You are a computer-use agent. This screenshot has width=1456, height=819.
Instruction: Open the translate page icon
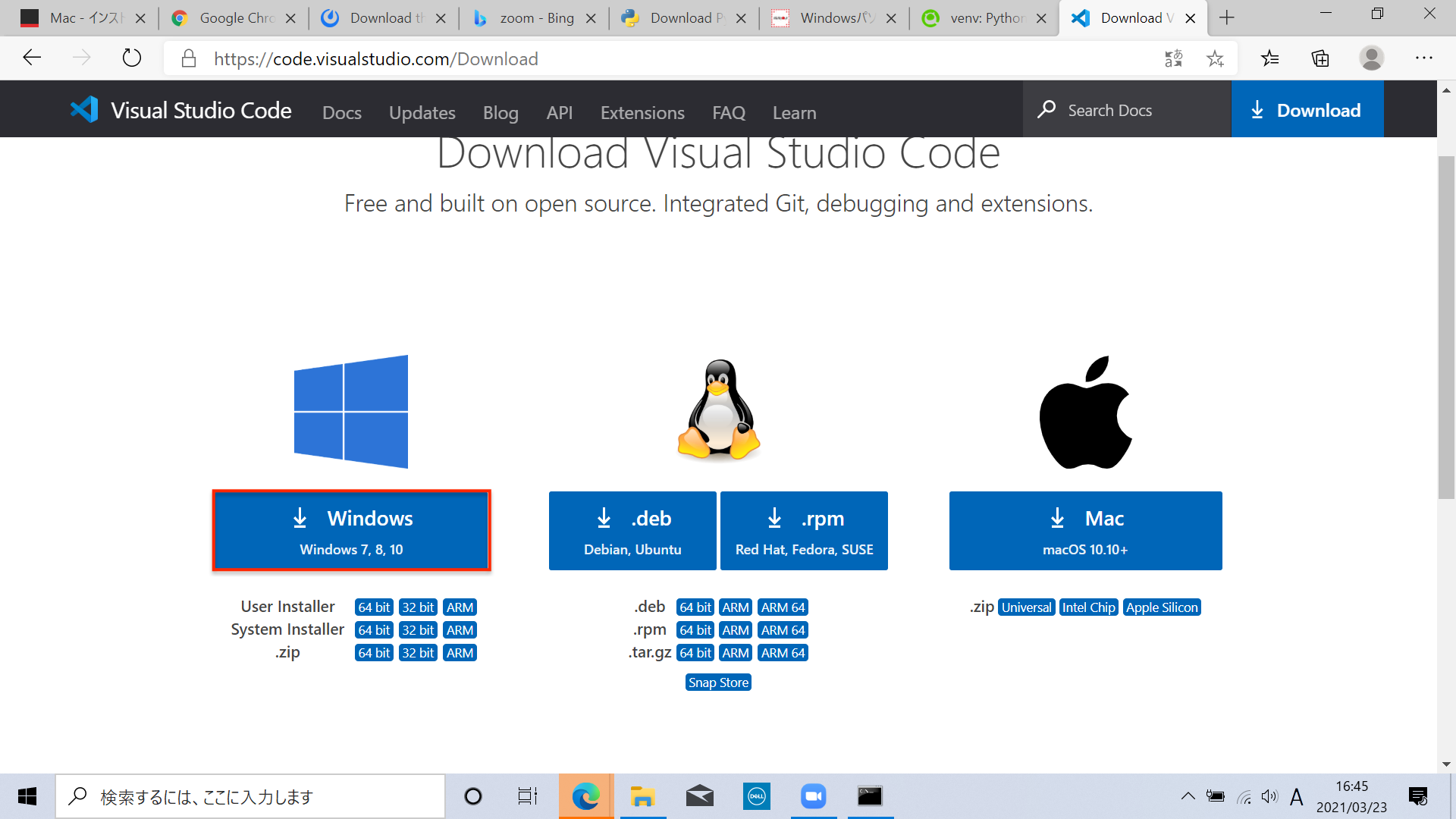[x=1173, y=58]
